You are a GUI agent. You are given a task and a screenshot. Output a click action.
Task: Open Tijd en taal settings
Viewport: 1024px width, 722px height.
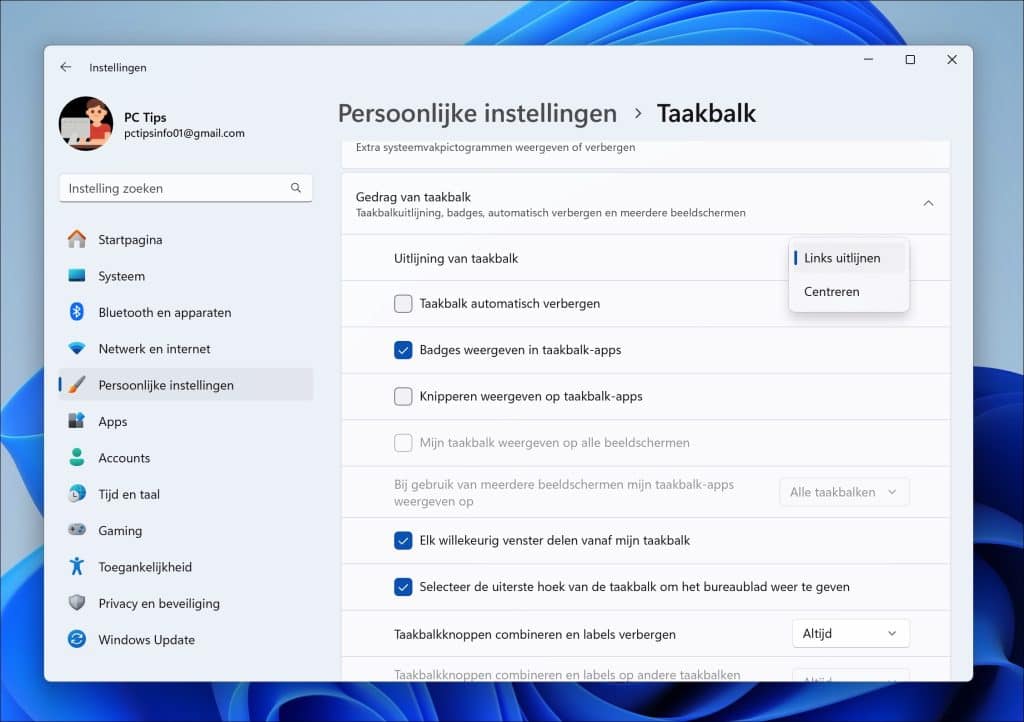click(185, 494)
